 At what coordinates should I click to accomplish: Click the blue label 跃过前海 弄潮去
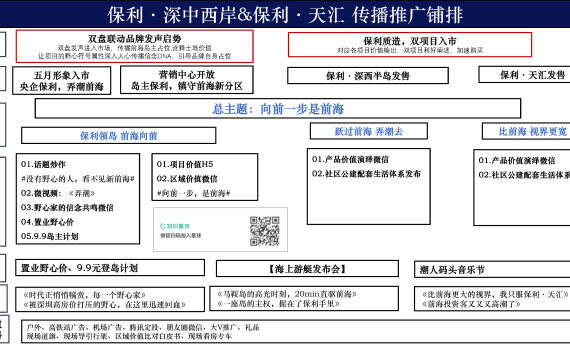[369, 131]
